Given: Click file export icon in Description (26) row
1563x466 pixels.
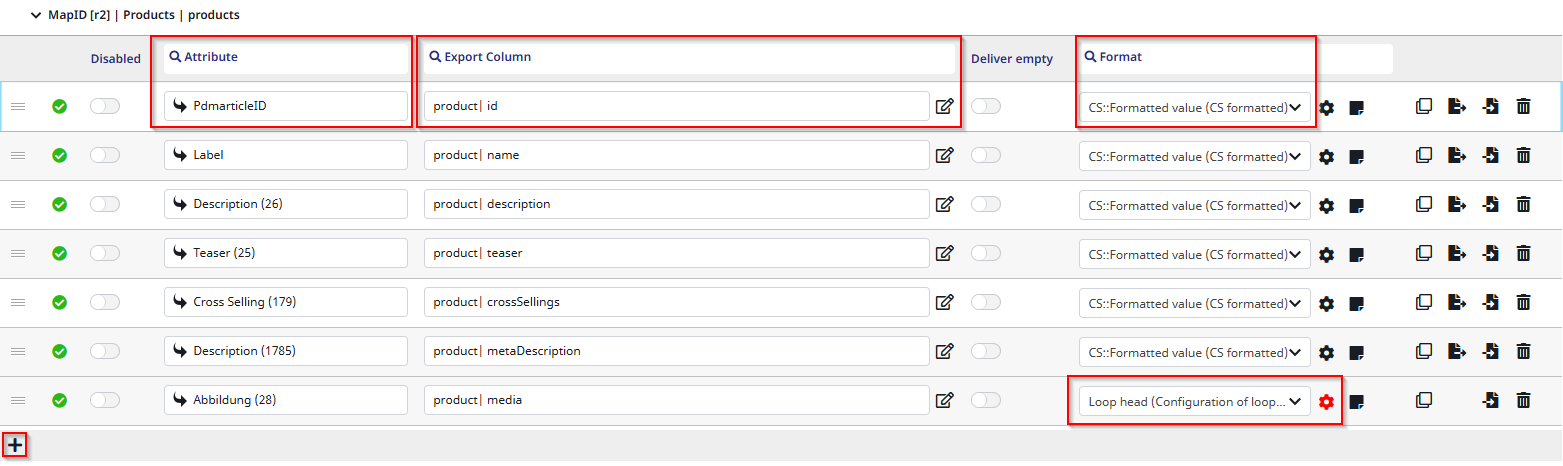Looking at the screenshot, I should [x=1457, y=205].
